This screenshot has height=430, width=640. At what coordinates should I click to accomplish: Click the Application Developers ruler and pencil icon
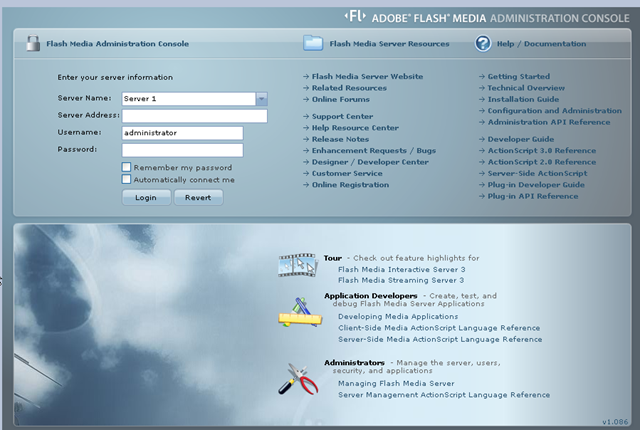[x=300, y=313]
